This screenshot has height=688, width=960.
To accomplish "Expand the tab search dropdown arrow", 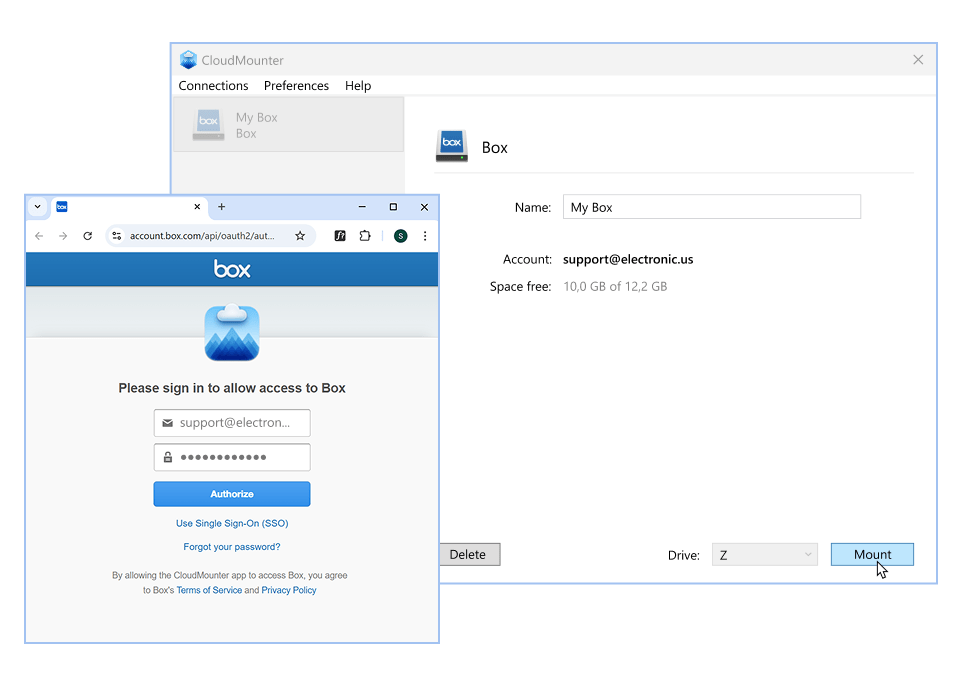I will (x=37, y=207).
